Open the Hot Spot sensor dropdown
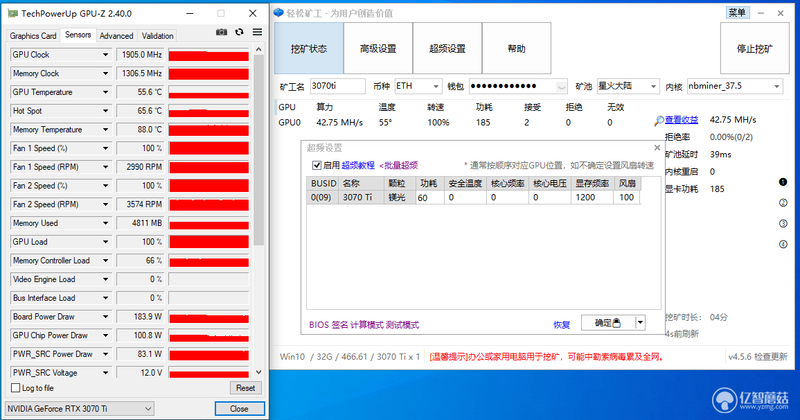This screenshot has height=420, width=800. point(105,111)
